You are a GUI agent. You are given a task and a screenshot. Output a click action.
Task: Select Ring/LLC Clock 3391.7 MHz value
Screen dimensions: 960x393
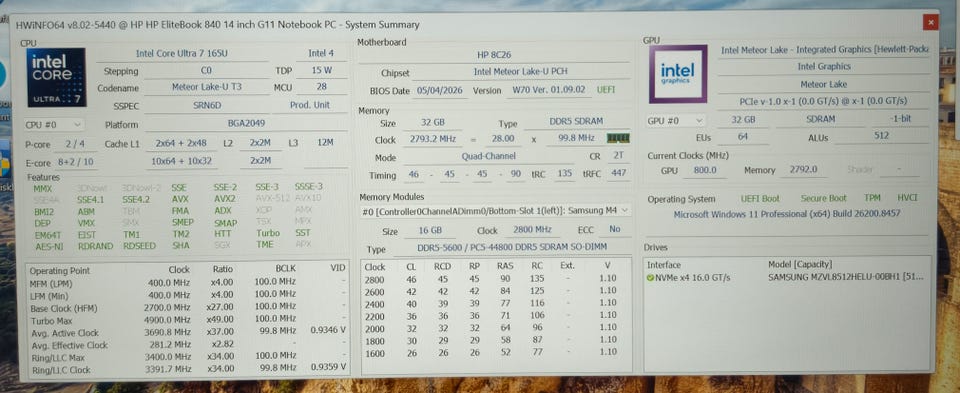[x=167, y=369]
